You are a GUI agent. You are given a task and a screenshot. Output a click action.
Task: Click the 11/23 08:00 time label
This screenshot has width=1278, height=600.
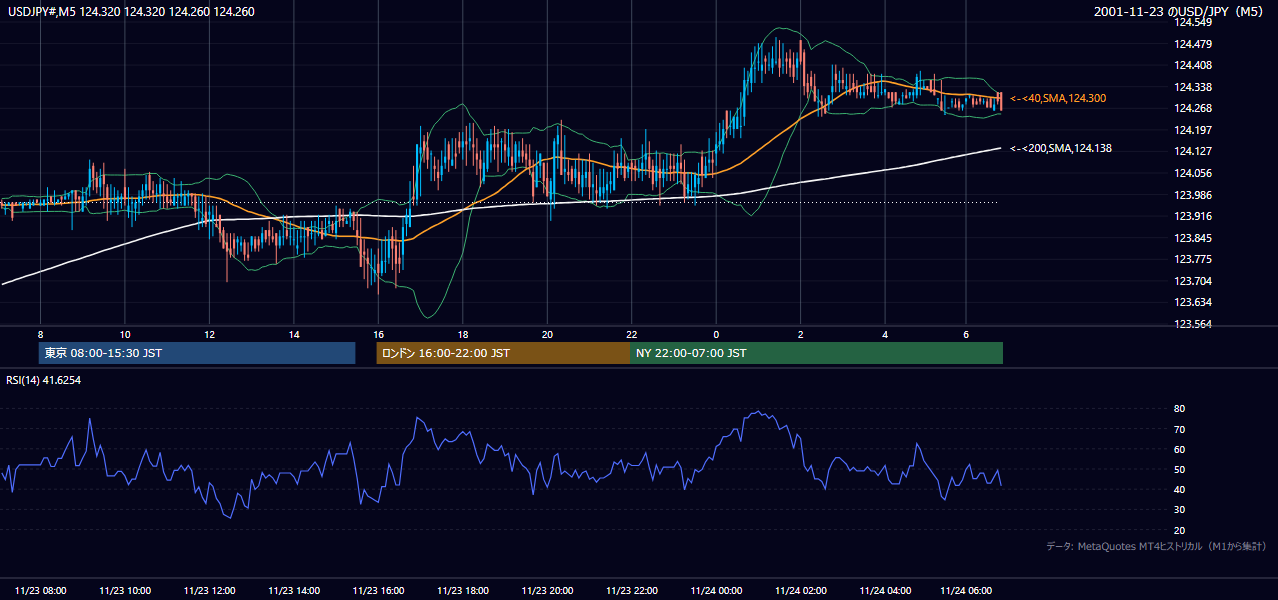pyautogui.click(x=41, y=591)
